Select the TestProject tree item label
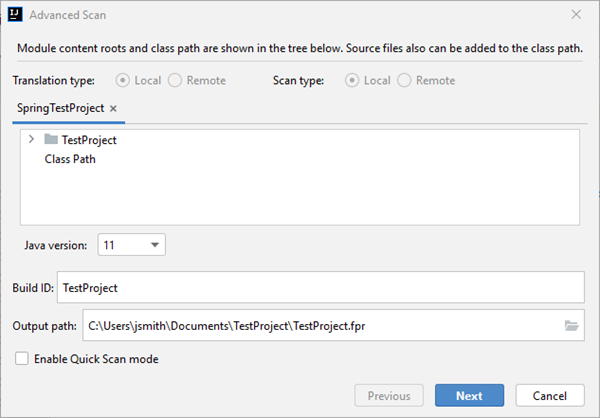The width and height of the screenshot is (600, 418). [x=89, y=140]
